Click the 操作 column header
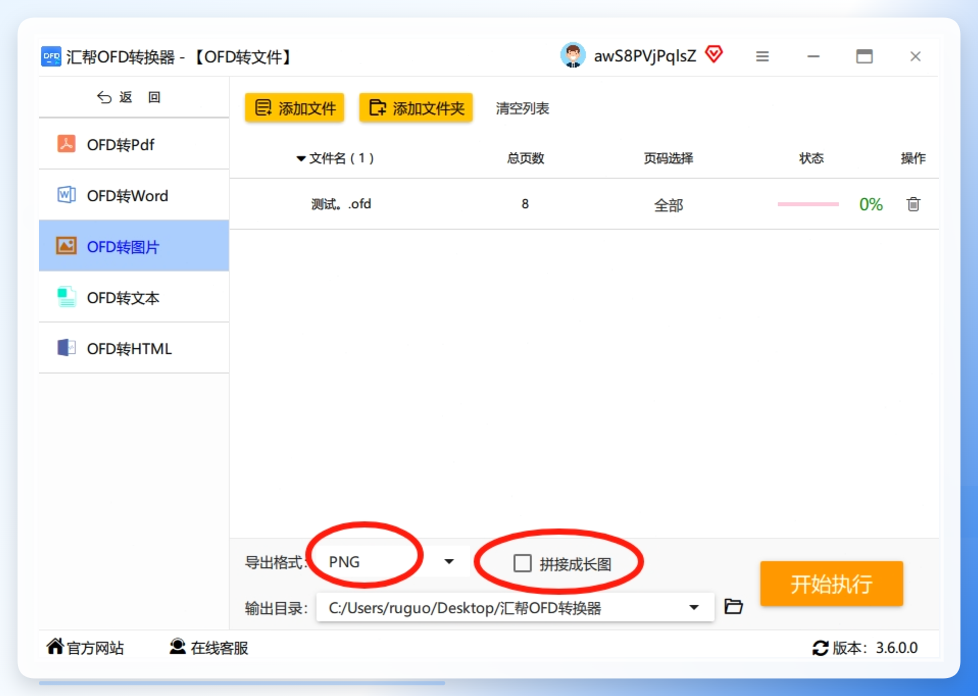 click(913, 158)
